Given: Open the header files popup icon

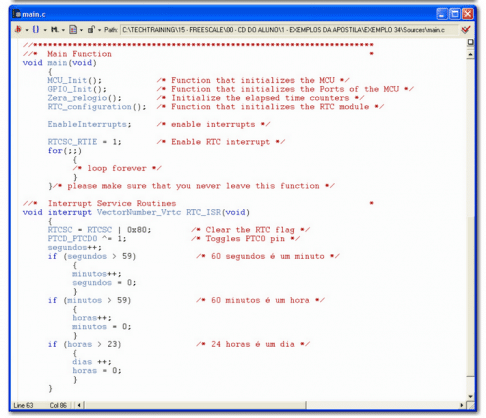Looking at the screenshot, I should 18,30.
